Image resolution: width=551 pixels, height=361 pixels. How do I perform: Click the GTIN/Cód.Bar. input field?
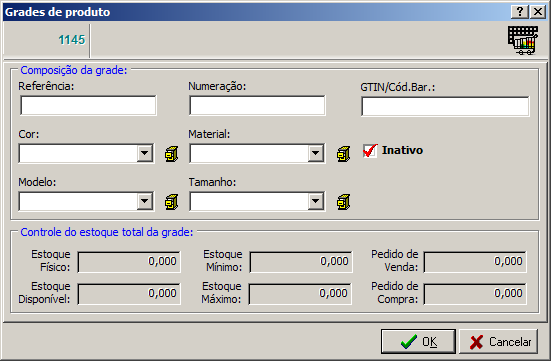click(x=445, y=107)
